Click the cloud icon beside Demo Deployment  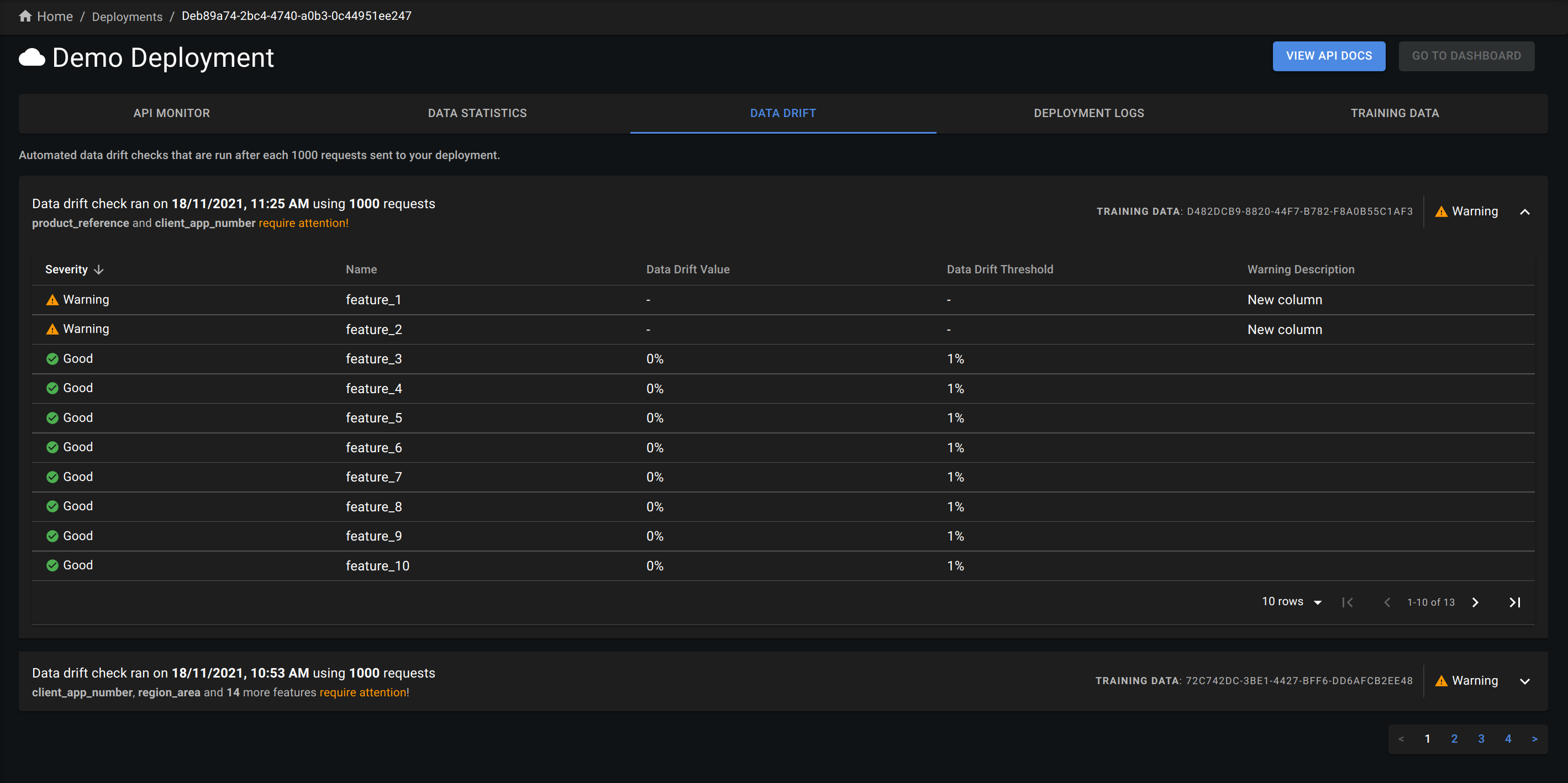pos(32,58)
